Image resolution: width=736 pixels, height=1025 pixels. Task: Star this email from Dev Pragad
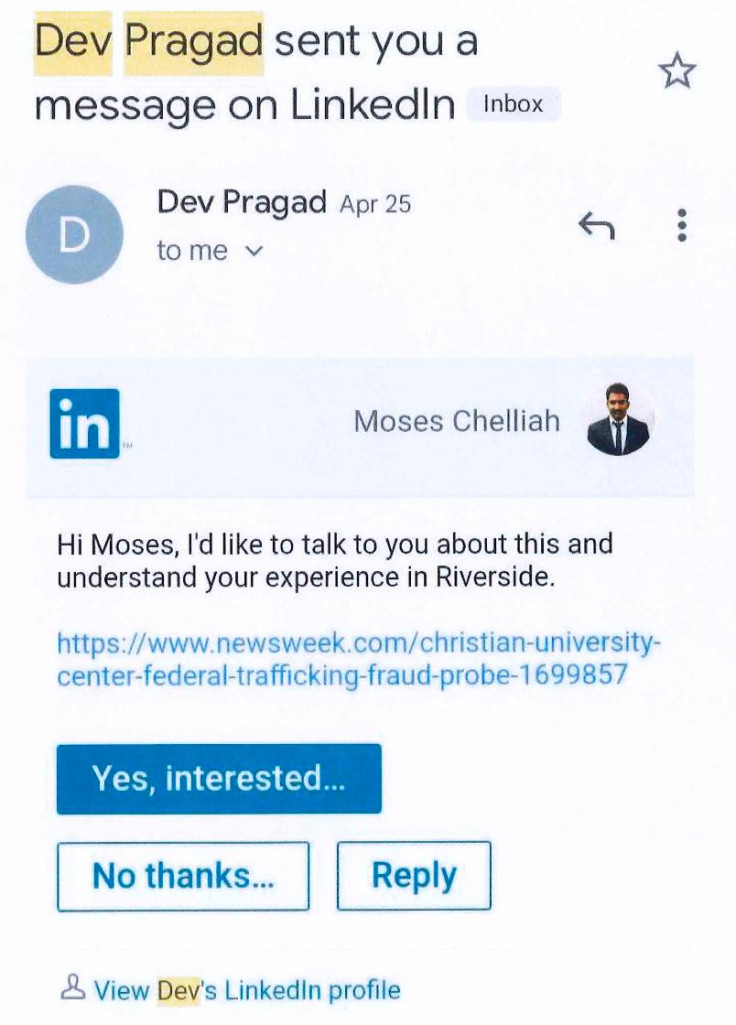675,71
